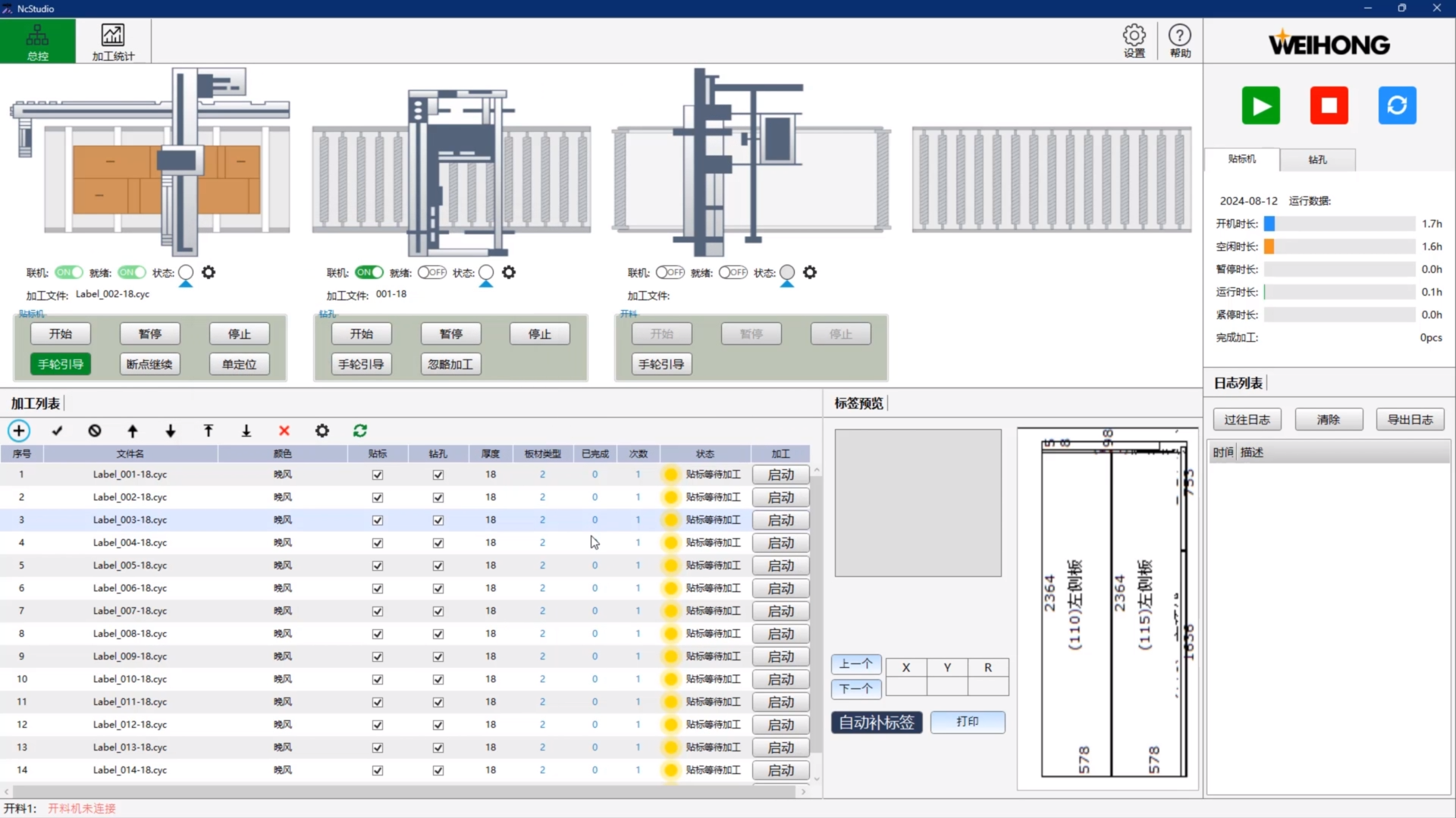Click the green refresh list icon
The height and width of the screenshot is (818, 1456).
tap(360, 431)
